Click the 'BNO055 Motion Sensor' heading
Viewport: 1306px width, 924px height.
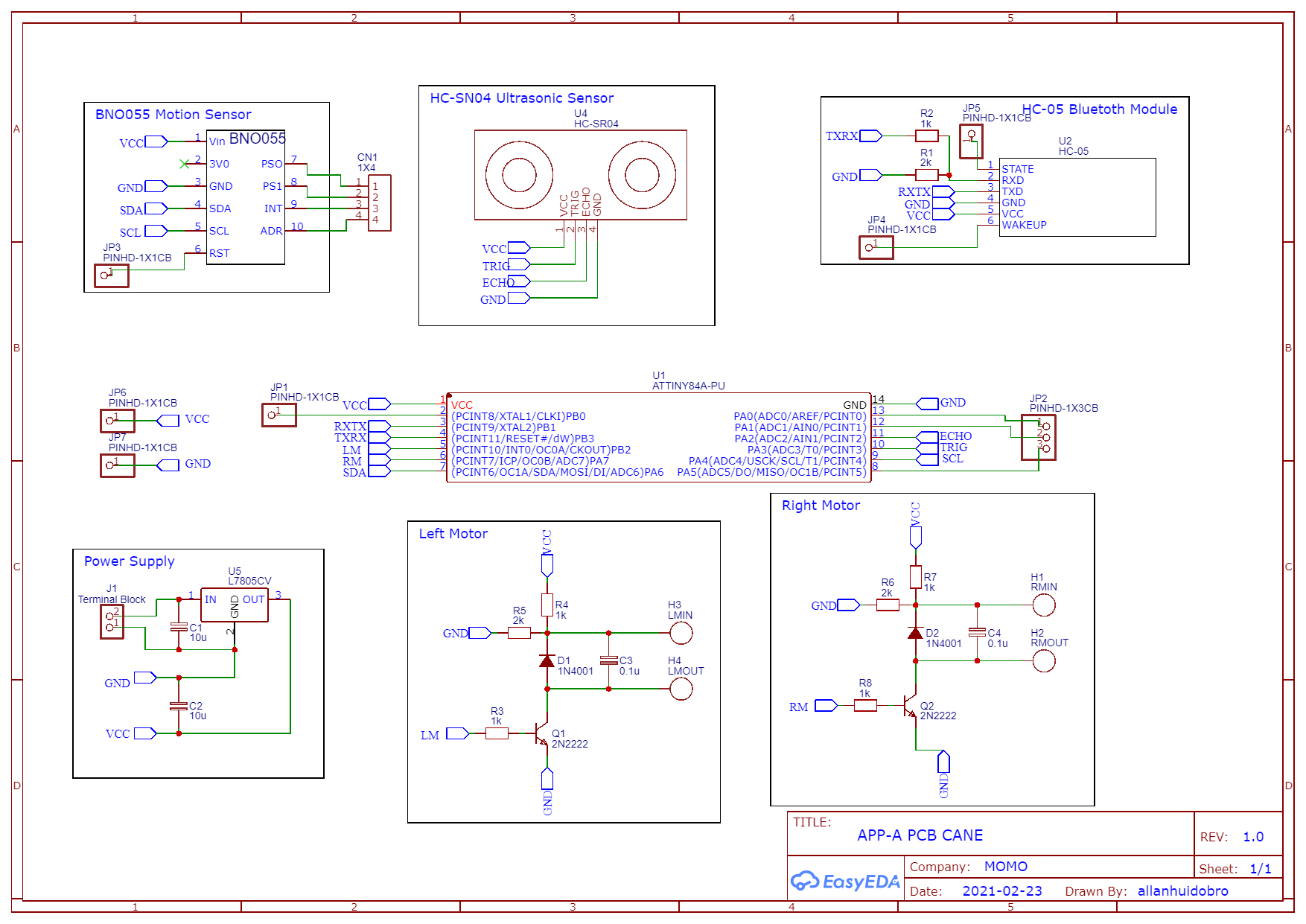[x=173, y=115]
